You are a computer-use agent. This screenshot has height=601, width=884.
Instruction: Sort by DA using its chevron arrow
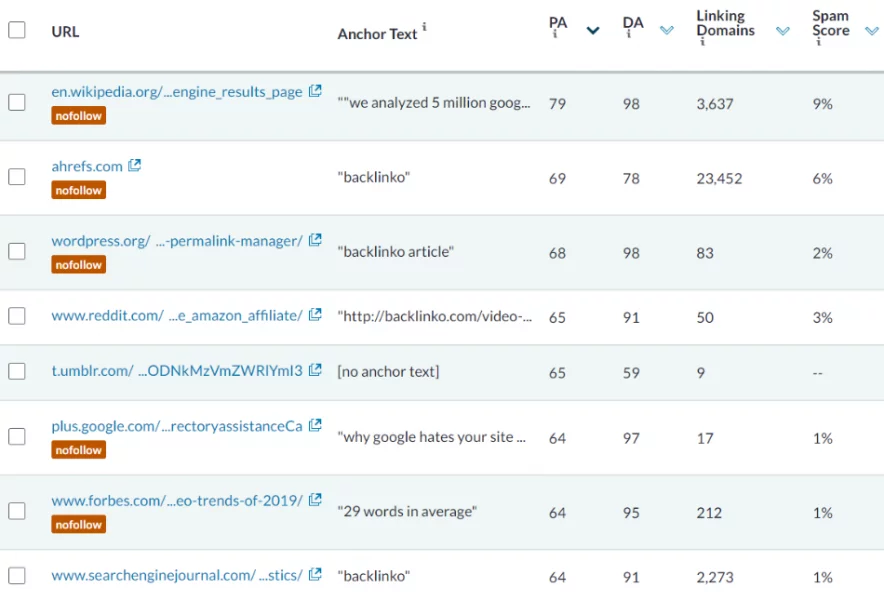point(667,30)
